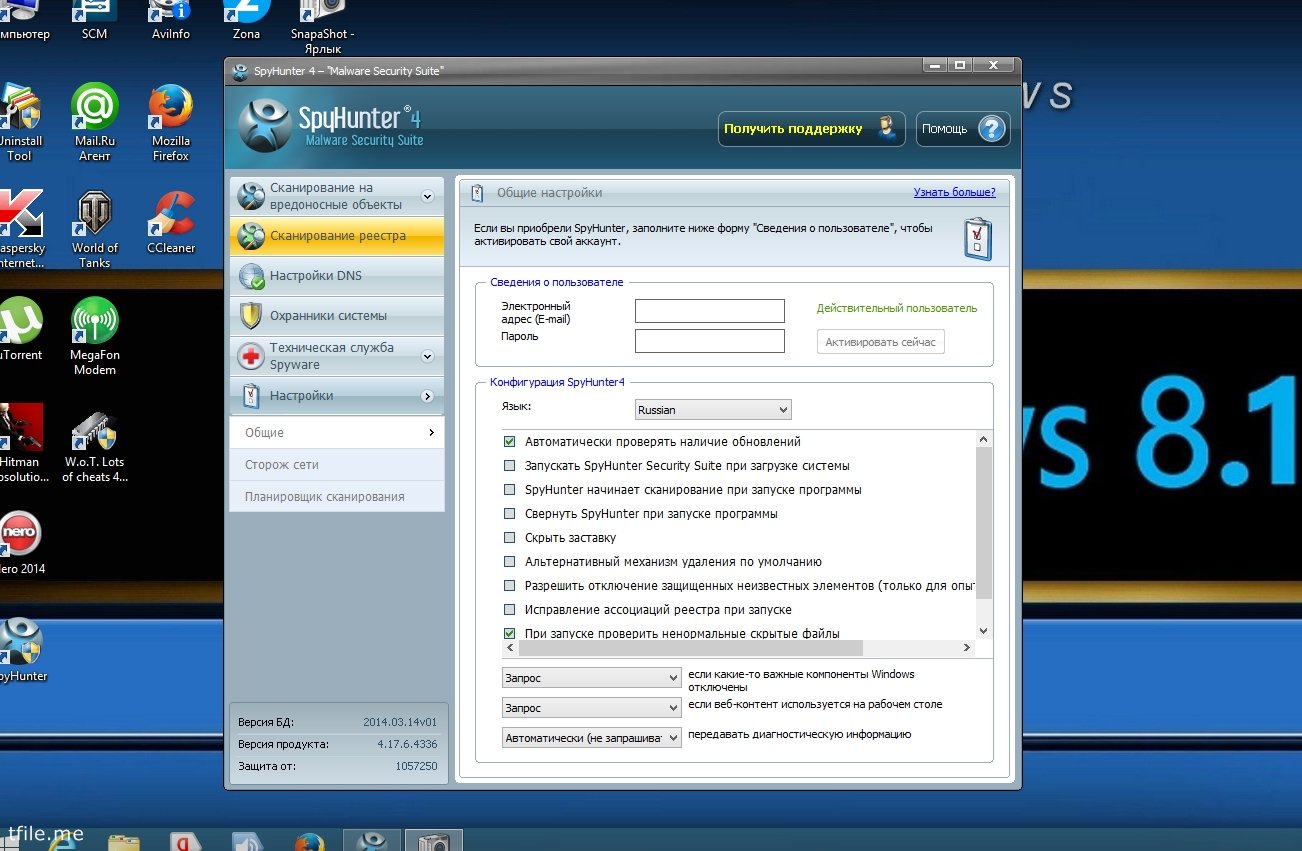The width and height of the screenshot is (1302, 851).
Task: Check 'Свернуть SpyHunter при запуске программы'
Action: pos(510,514)
